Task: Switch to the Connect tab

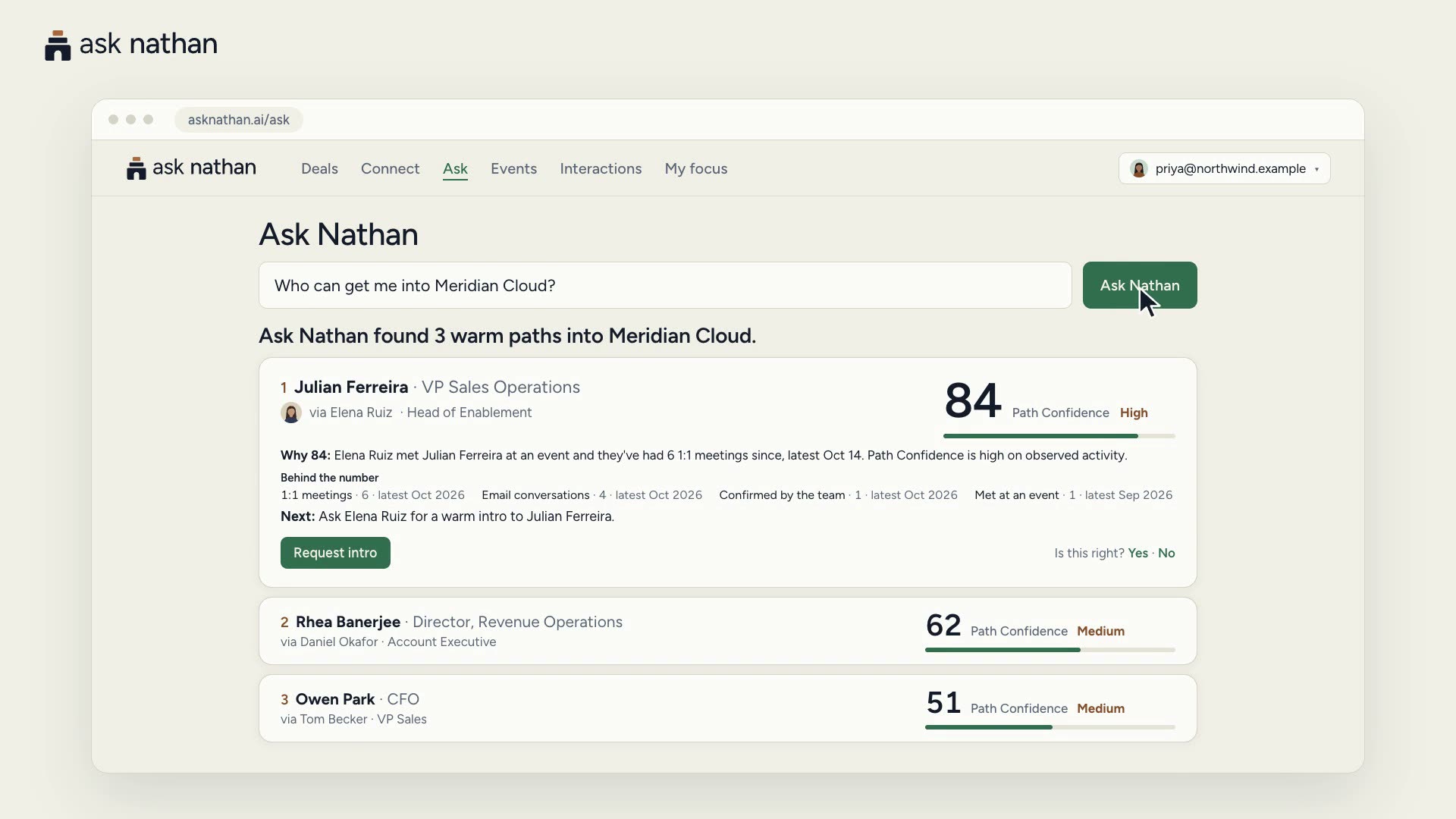Action: [390, 168]
